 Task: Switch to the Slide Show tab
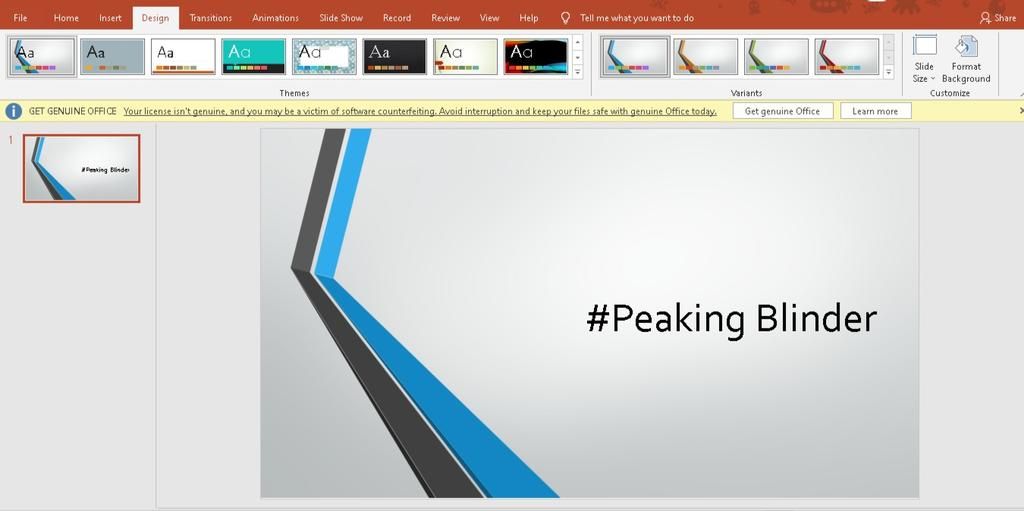341,18
